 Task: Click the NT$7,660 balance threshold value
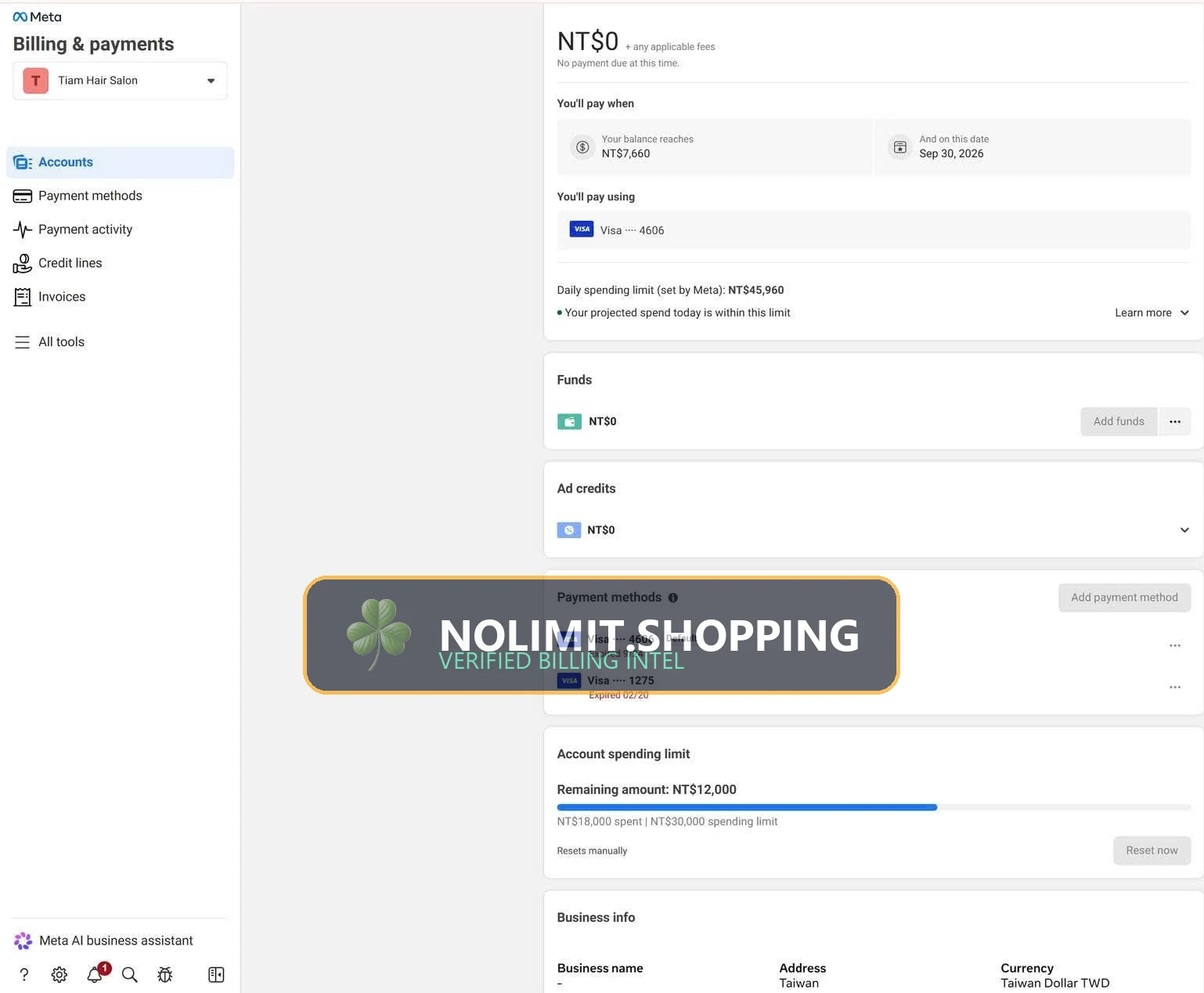[625, 153]
